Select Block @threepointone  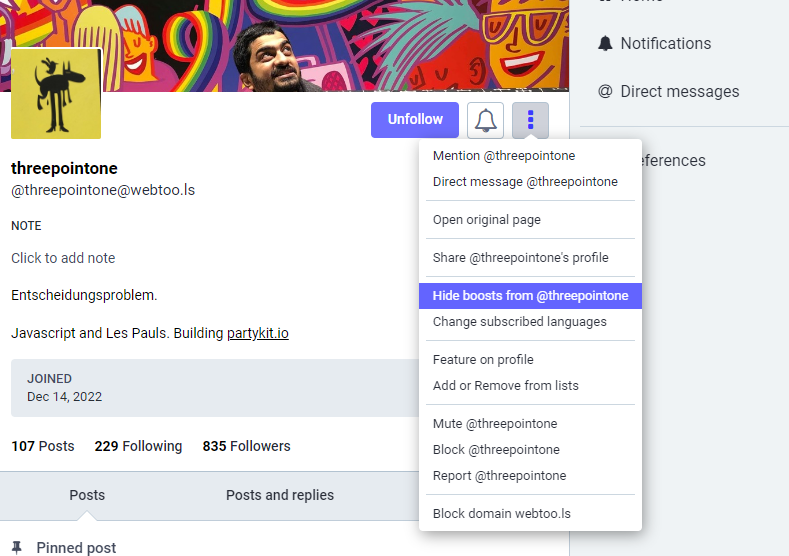click(530, 449)
